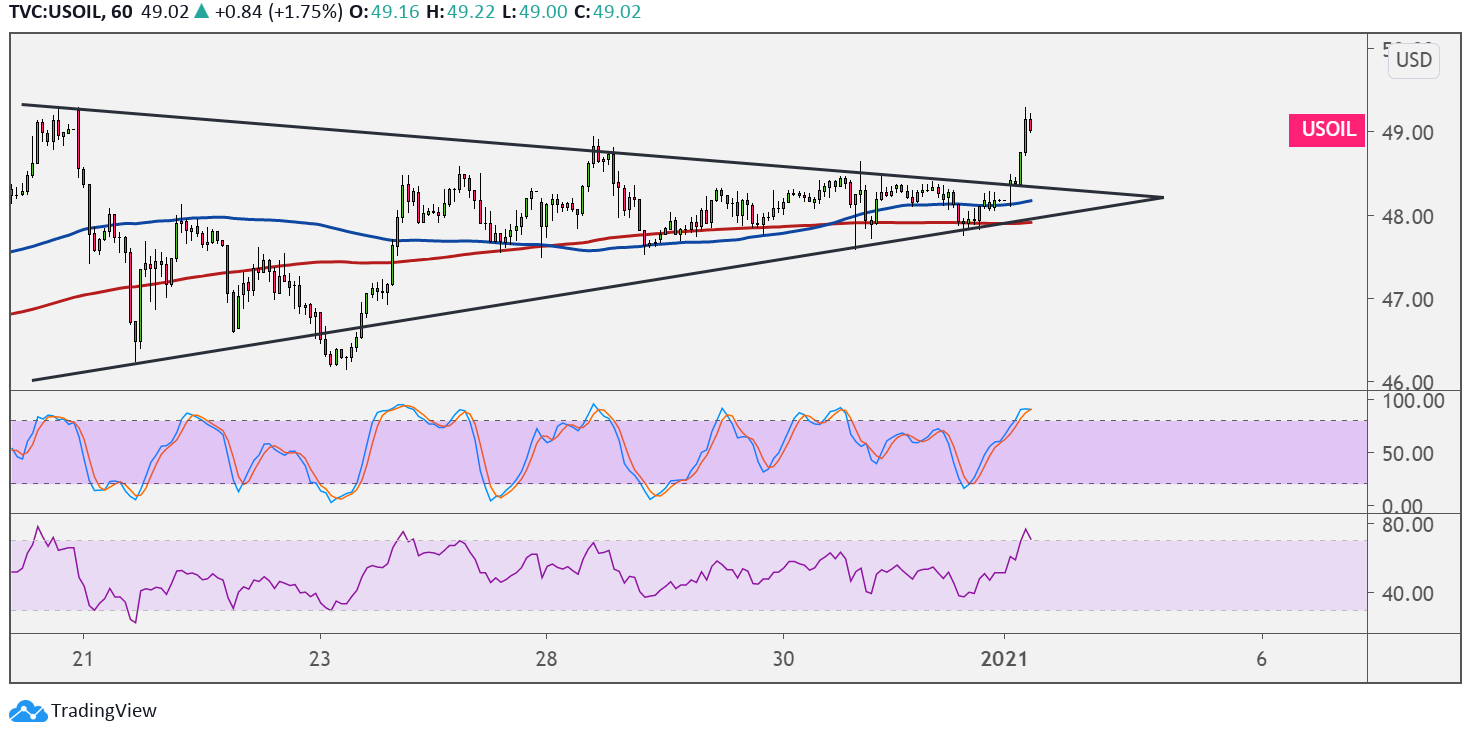Click the 23 date label on time axis
This screenshot has width=1471, height=738.
tap(320, 659)
